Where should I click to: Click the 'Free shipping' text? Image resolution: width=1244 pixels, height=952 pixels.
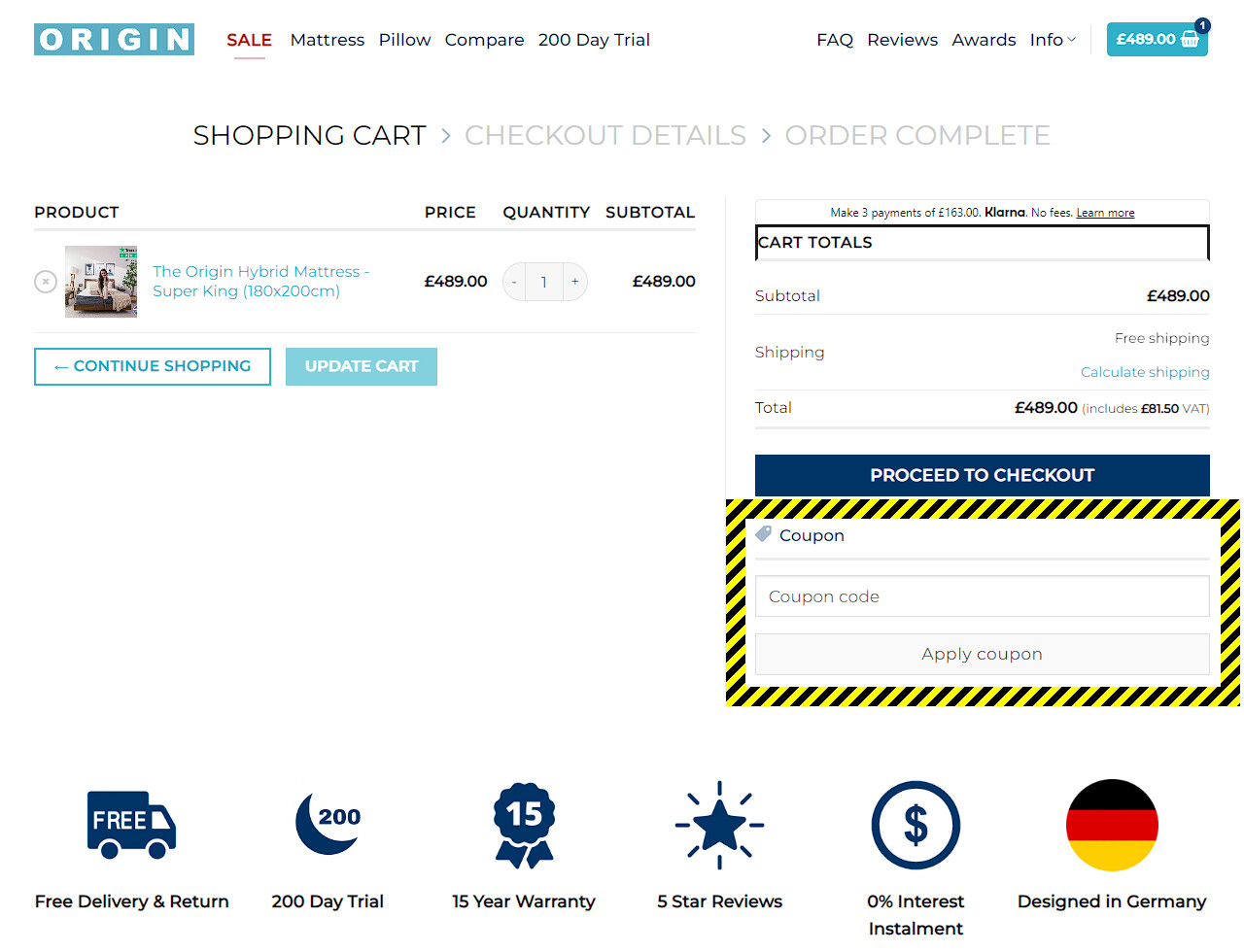1162,338
